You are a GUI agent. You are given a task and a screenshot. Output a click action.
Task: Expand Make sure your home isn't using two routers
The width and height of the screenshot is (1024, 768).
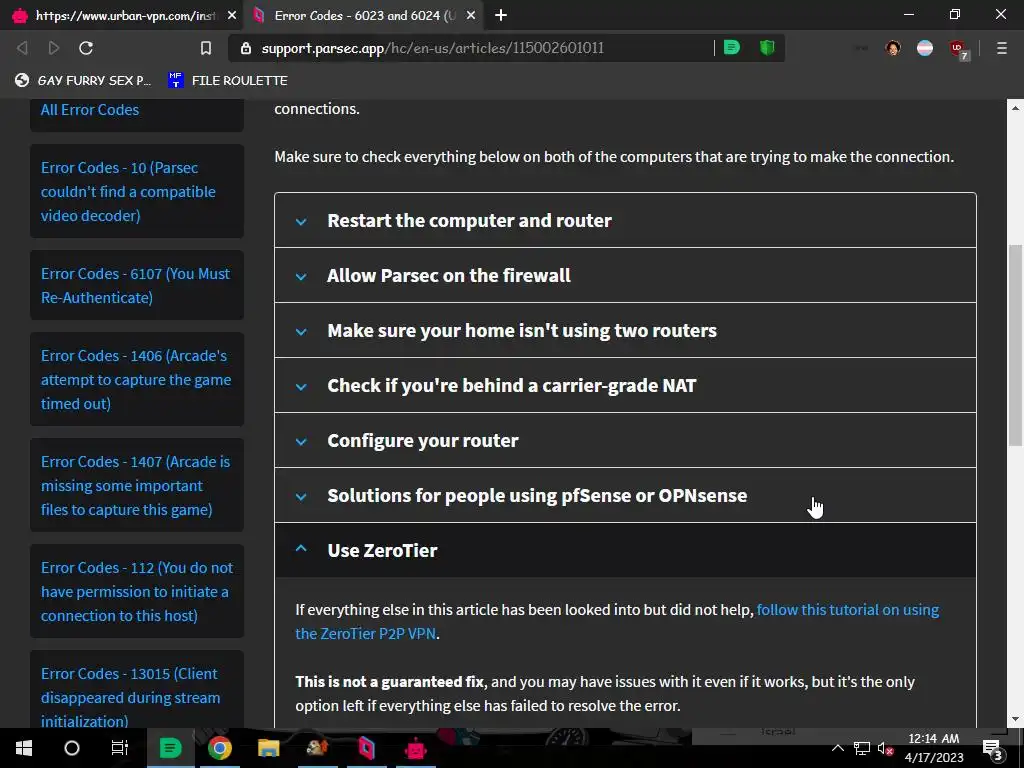pos(625,330)
